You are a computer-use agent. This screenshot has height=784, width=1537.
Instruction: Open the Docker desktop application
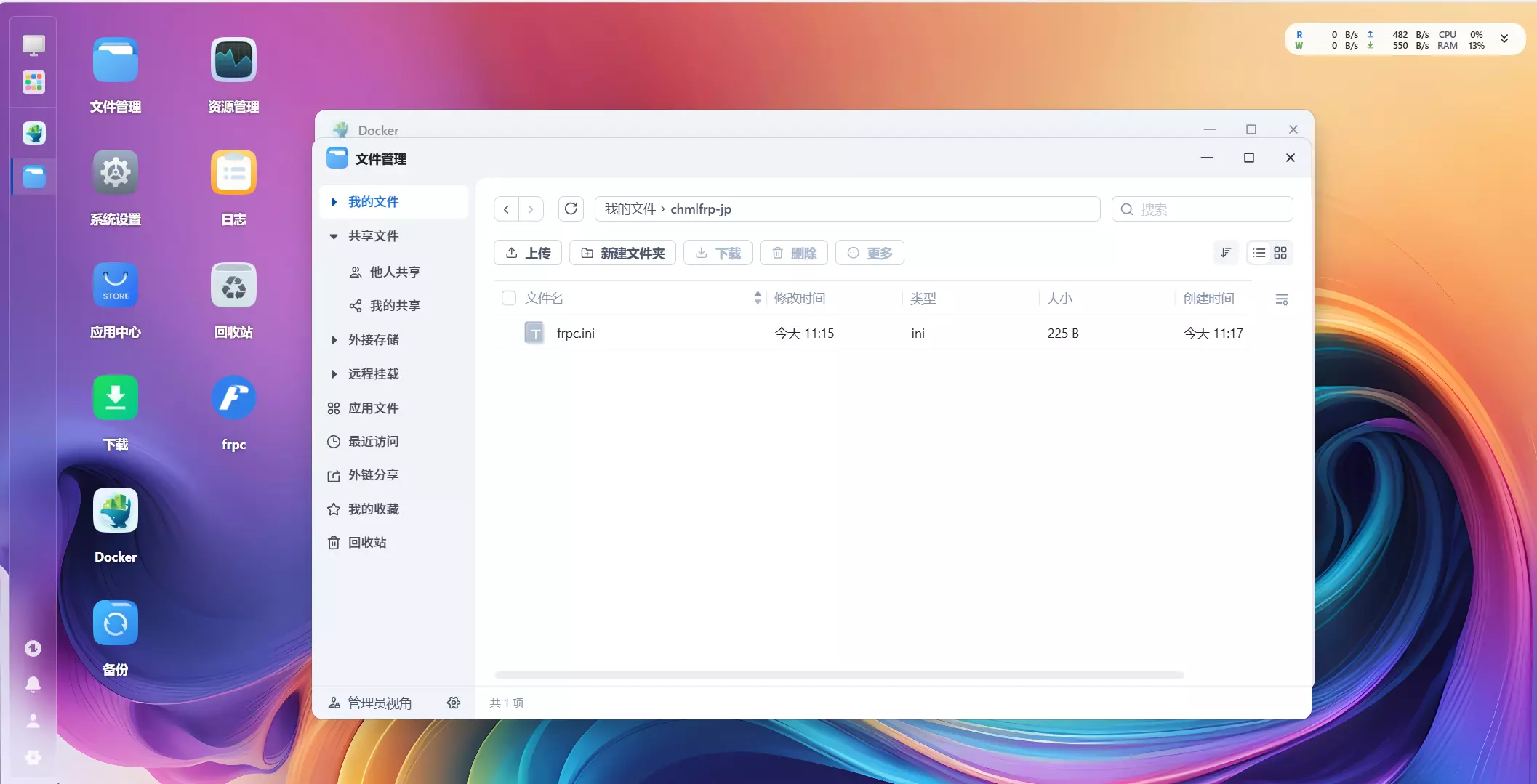(x=115, y=510)
